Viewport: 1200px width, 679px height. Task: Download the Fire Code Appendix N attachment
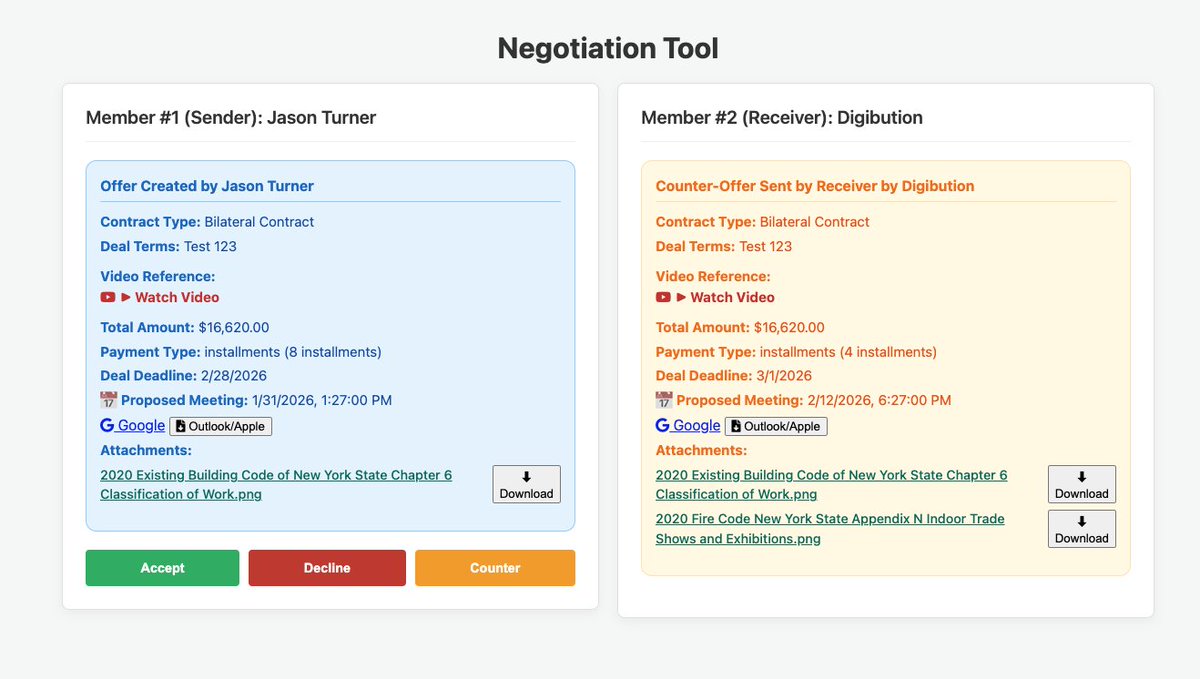(x=1082, y=529)
